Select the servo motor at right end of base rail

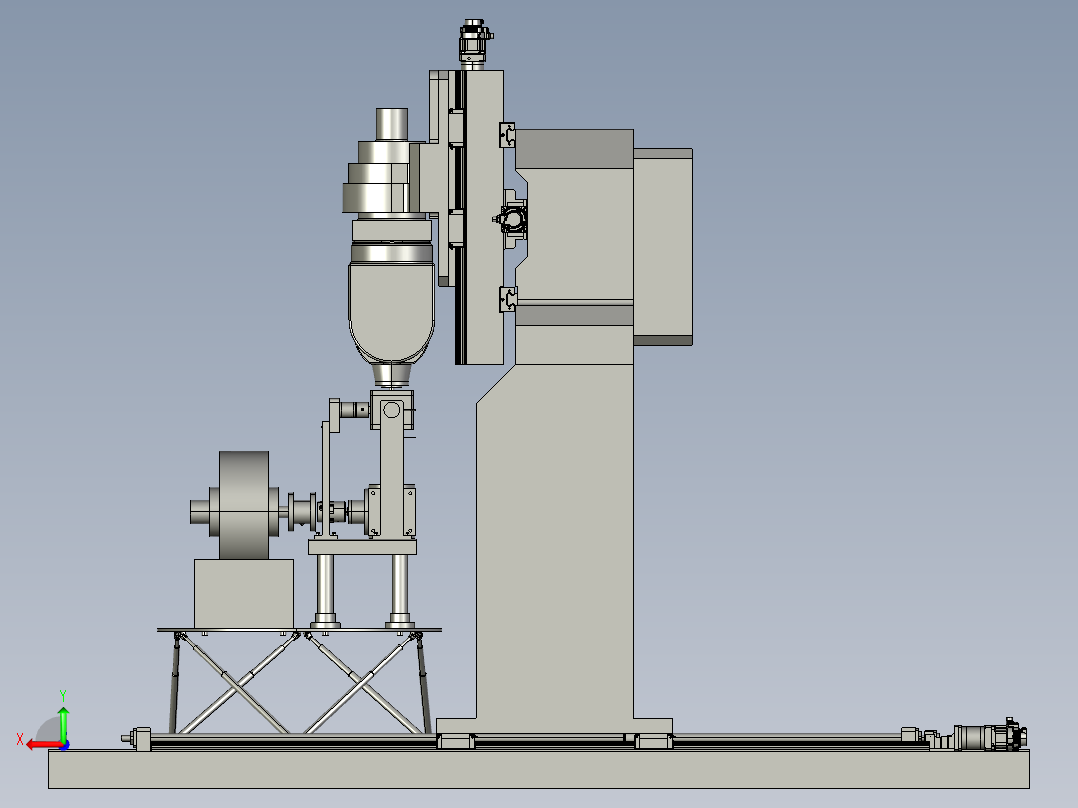(x=989, y=736)
